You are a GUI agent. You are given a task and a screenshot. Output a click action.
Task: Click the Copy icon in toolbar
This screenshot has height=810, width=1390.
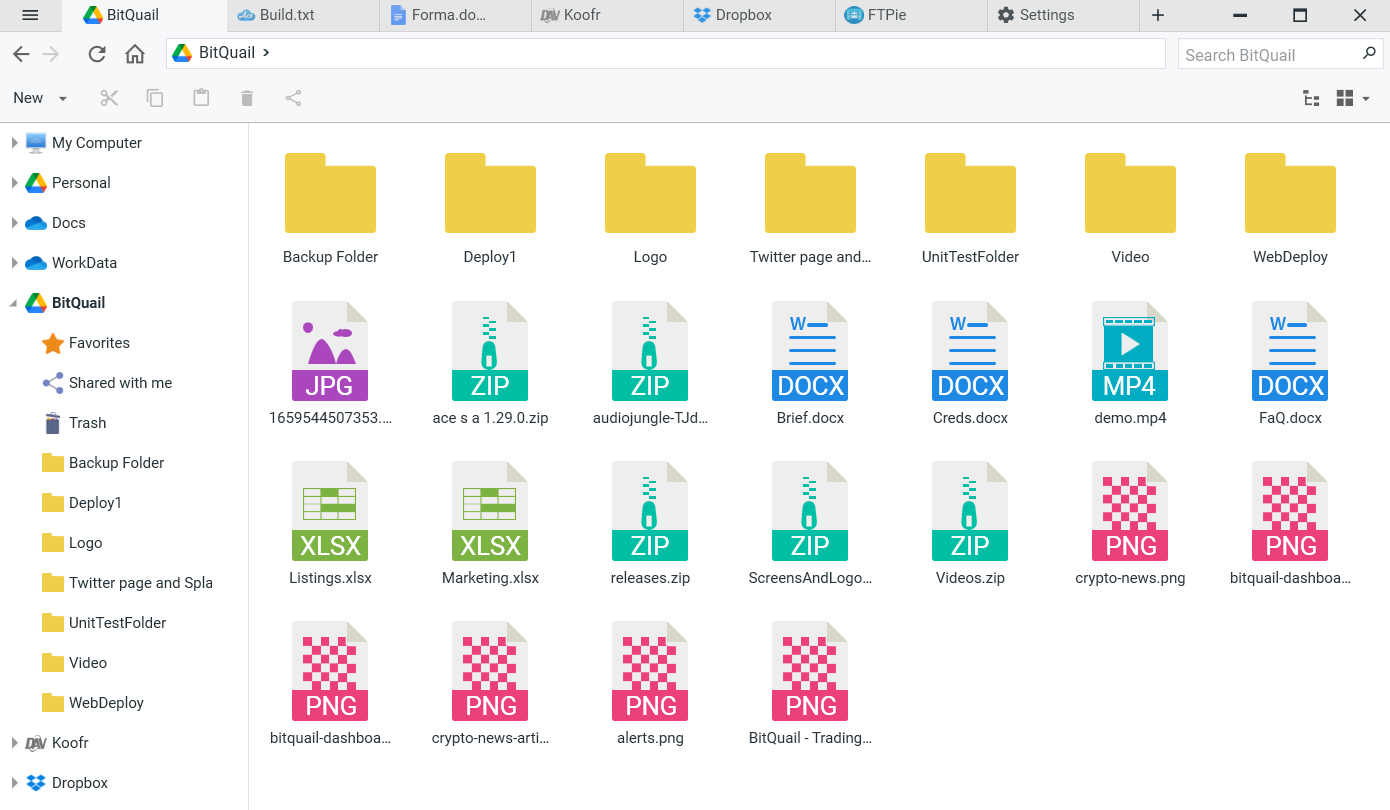[x=155, y=98]
